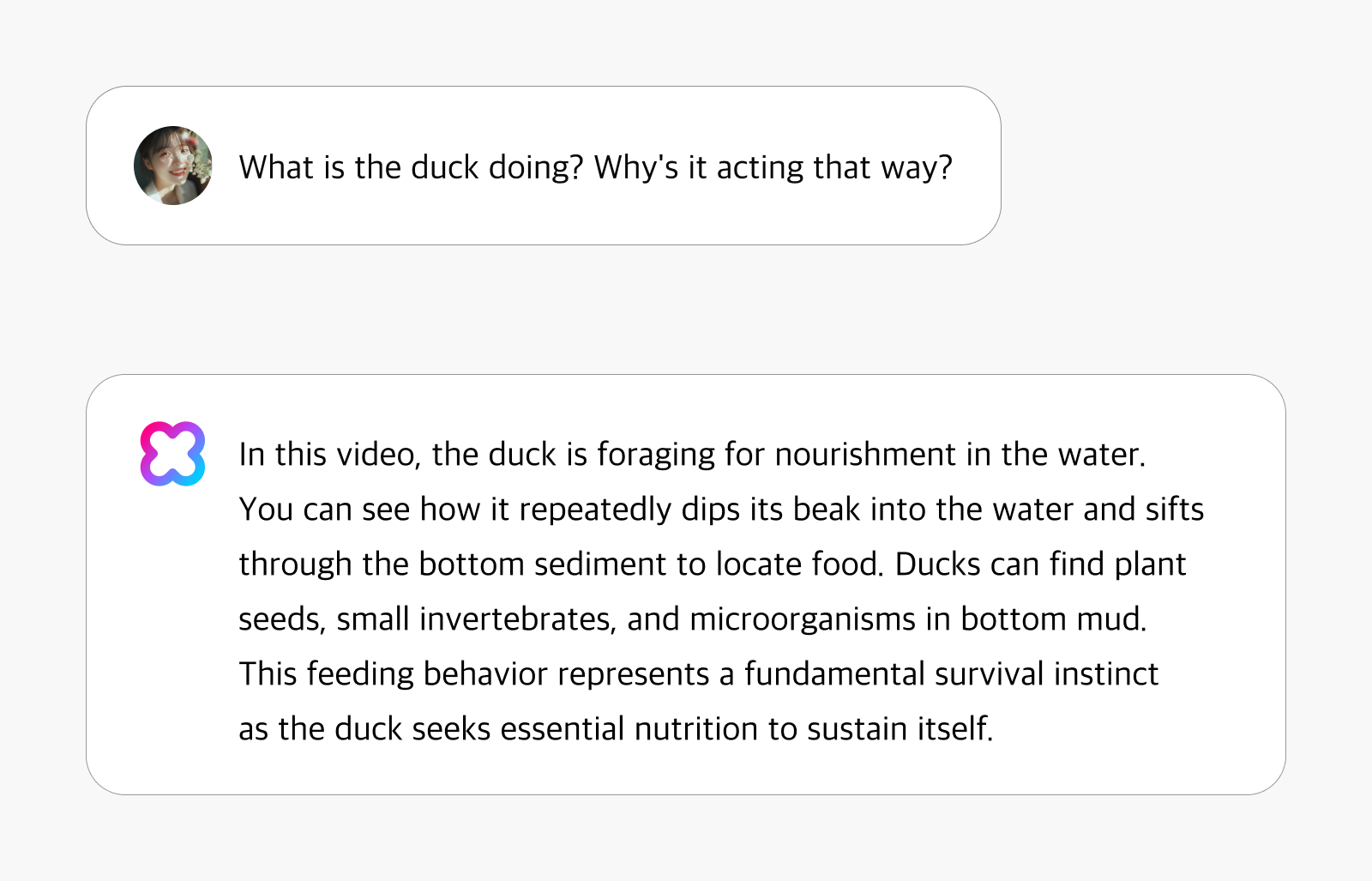Click the user's round profile avatar photo
This screenshot has width=1372, height=881.
coord(173,166)
